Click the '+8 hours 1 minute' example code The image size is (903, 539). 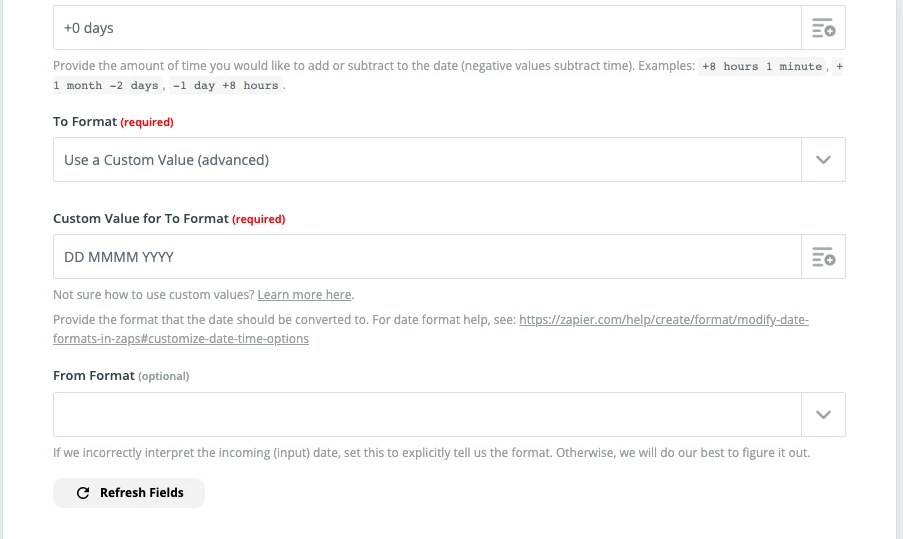click(x=762, y=66)
